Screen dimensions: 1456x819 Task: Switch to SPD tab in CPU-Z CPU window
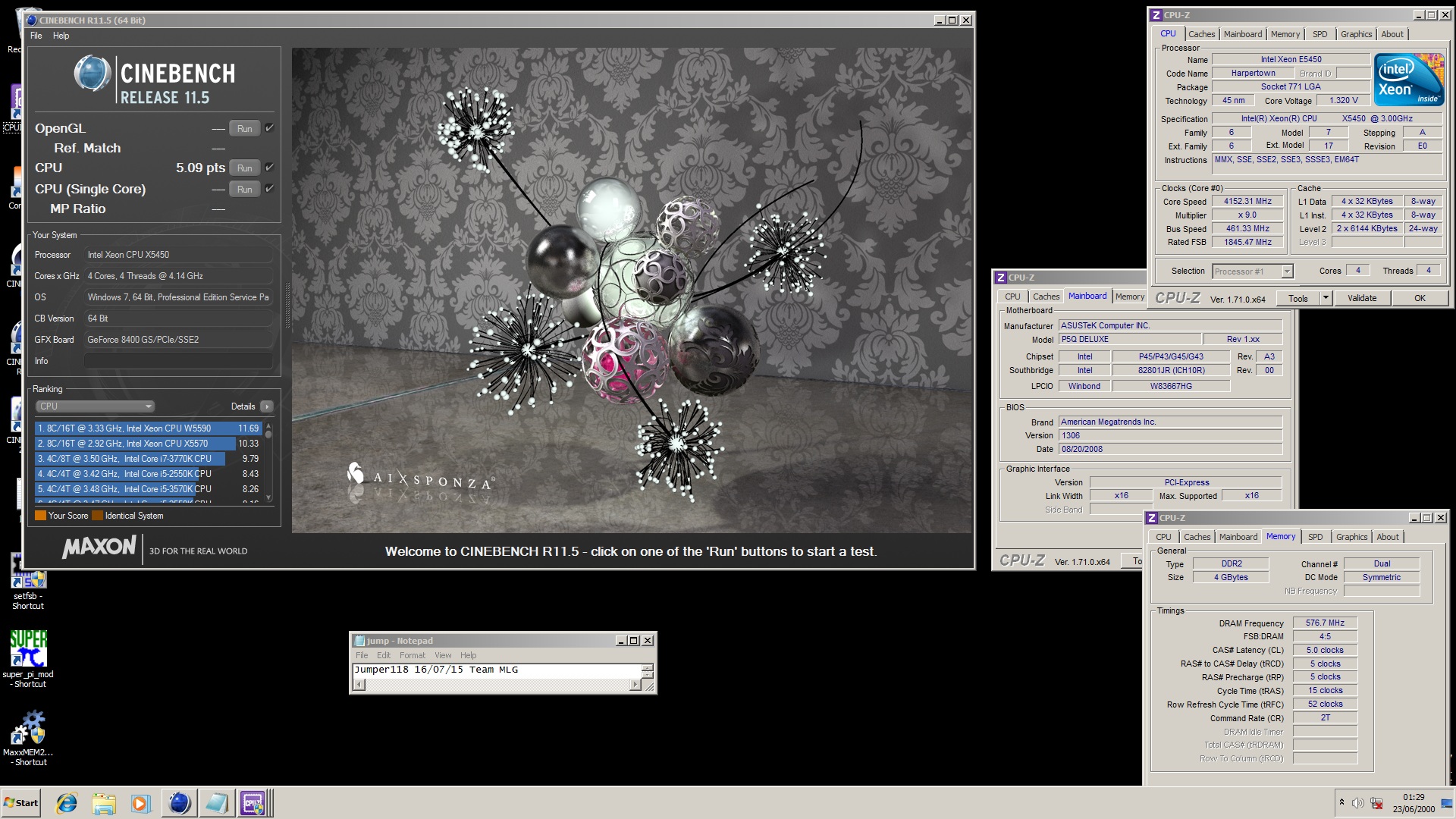(x=1320, y=34)
